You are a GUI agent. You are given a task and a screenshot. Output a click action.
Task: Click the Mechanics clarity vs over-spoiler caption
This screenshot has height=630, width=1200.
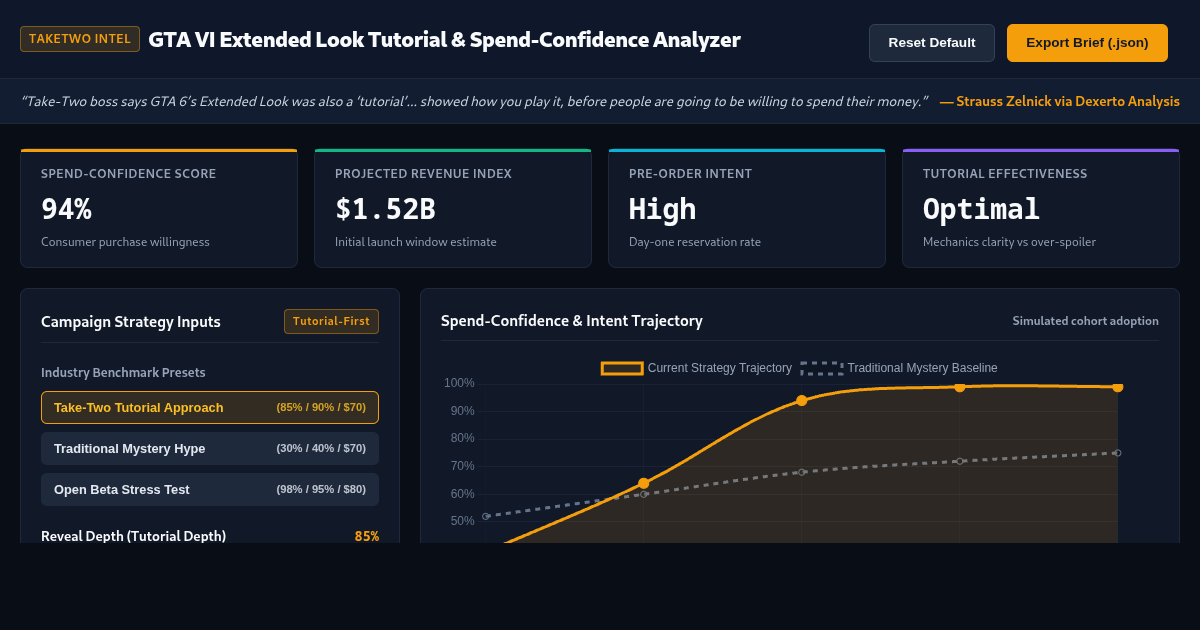[1009, 242]
